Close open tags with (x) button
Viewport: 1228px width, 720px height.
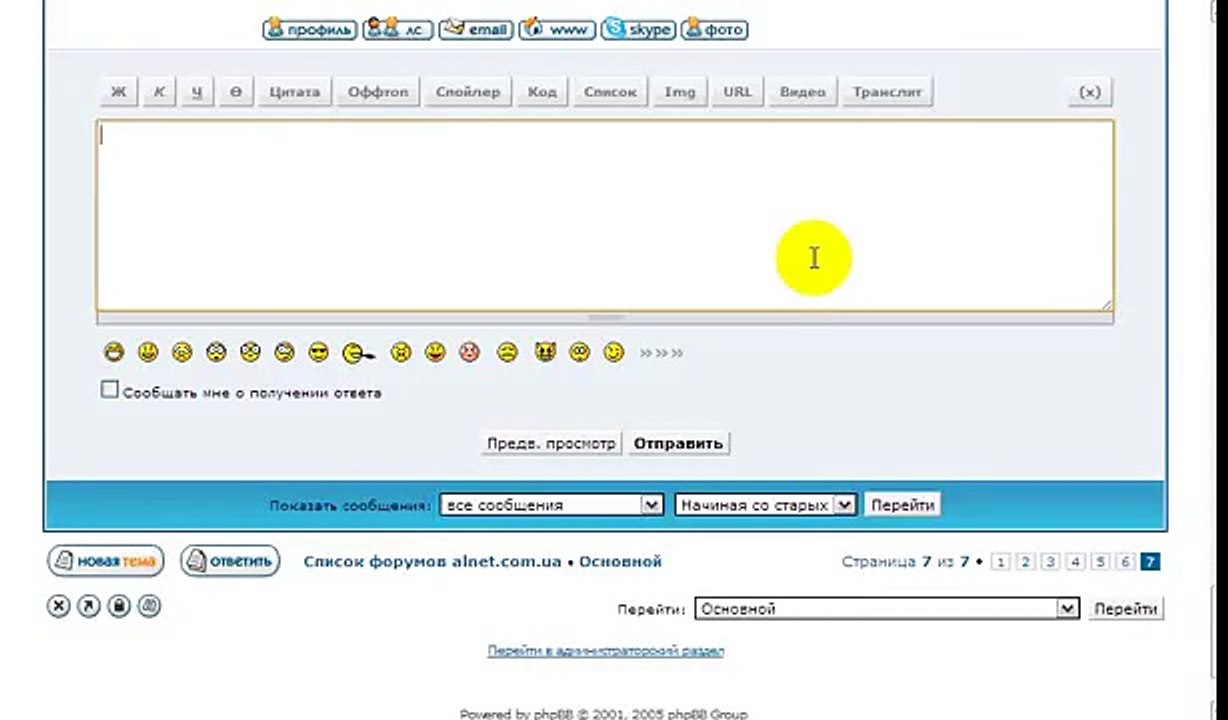[x=1090, y=92]
